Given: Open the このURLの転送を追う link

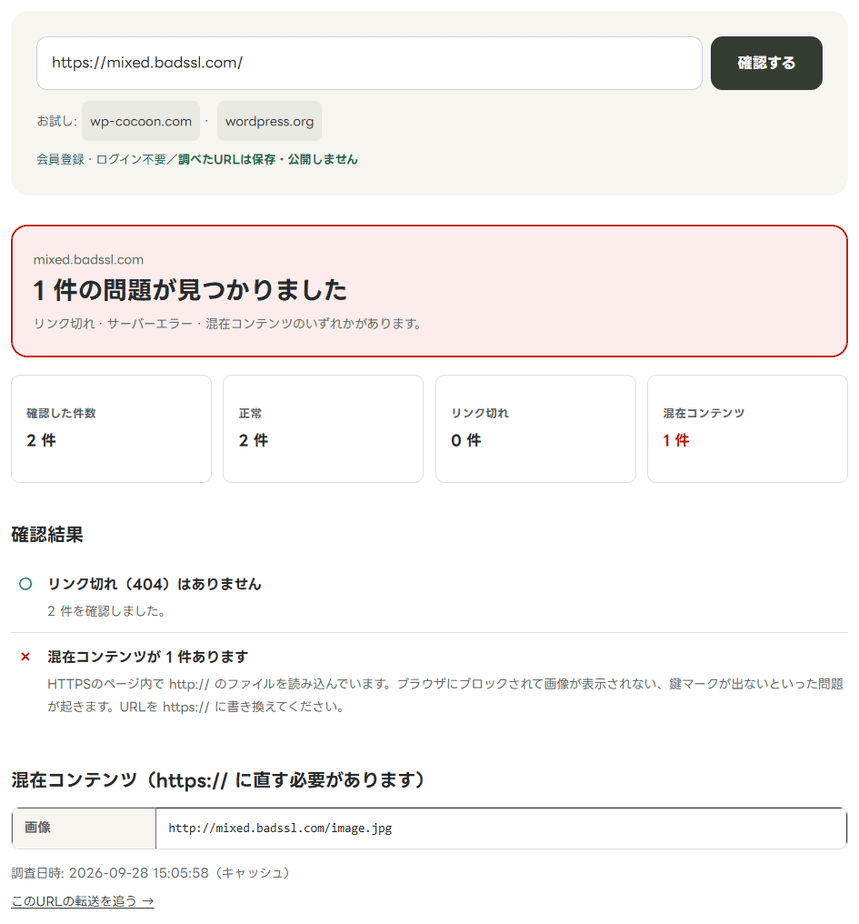Looking at the screenshot, I should point(82,901).
